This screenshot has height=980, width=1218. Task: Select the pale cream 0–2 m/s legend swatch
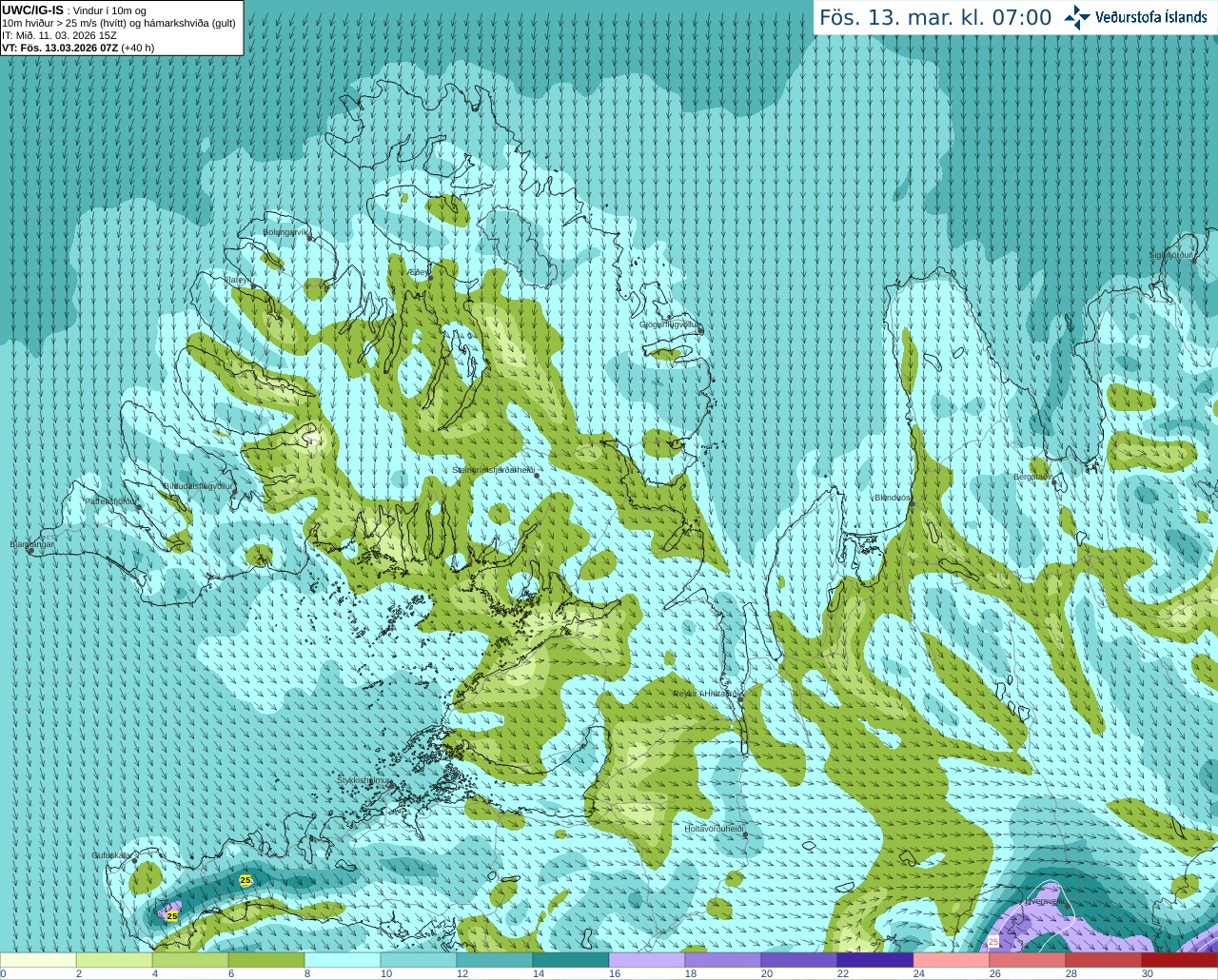[x=38, y=960]
